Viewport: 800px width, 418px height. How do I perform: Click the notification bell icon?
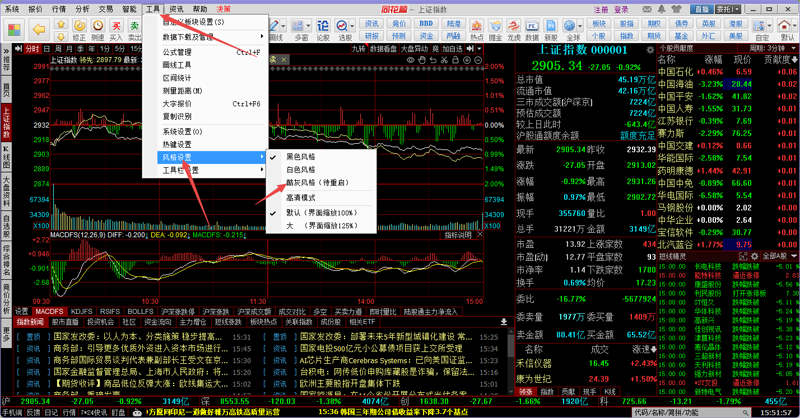click(662, 9)
